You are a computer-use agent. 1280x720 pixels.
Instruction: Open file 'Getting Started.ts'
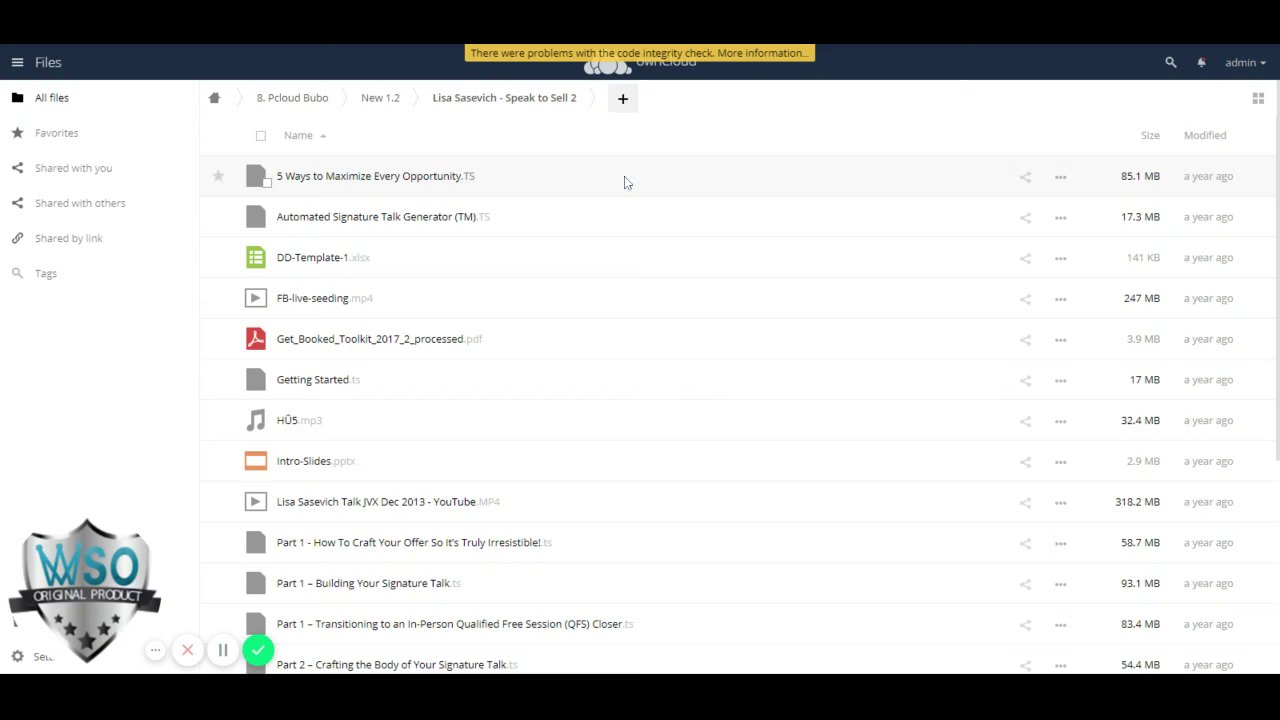coord(318,380)
